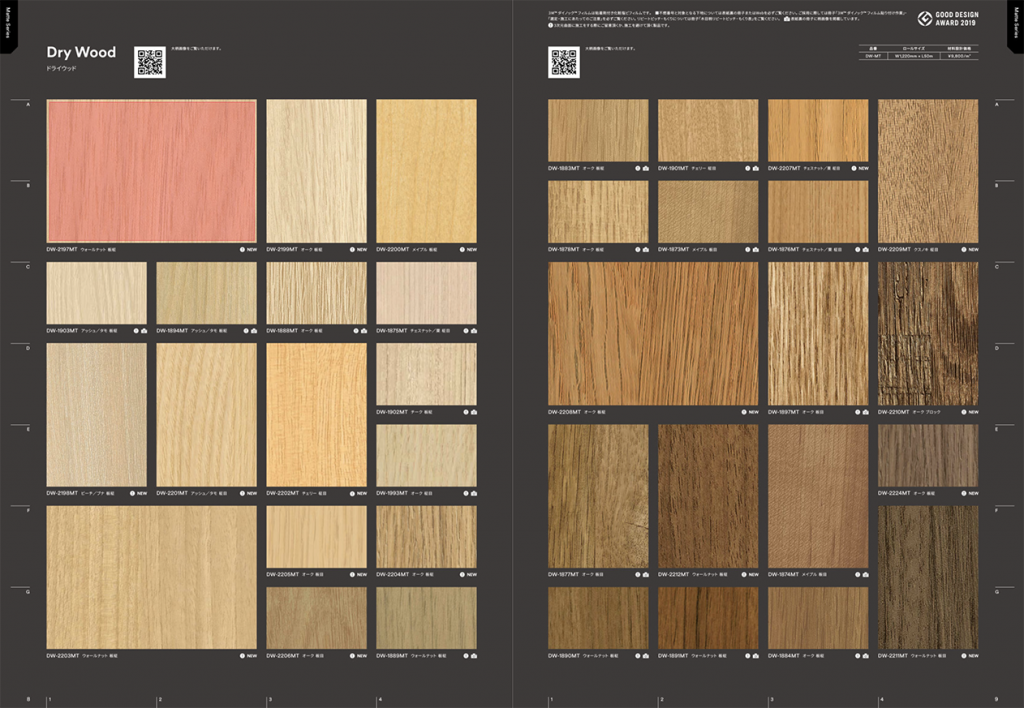Click the camera icon next to DW-1876MT
Viewport: 1024px width, 708px height.
click(x=865, y=249)
